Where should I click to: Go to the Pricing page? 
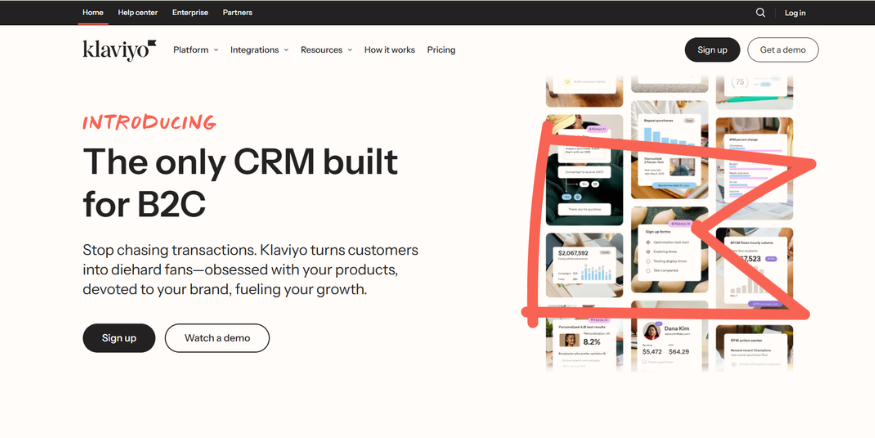[x=441, y=50]
